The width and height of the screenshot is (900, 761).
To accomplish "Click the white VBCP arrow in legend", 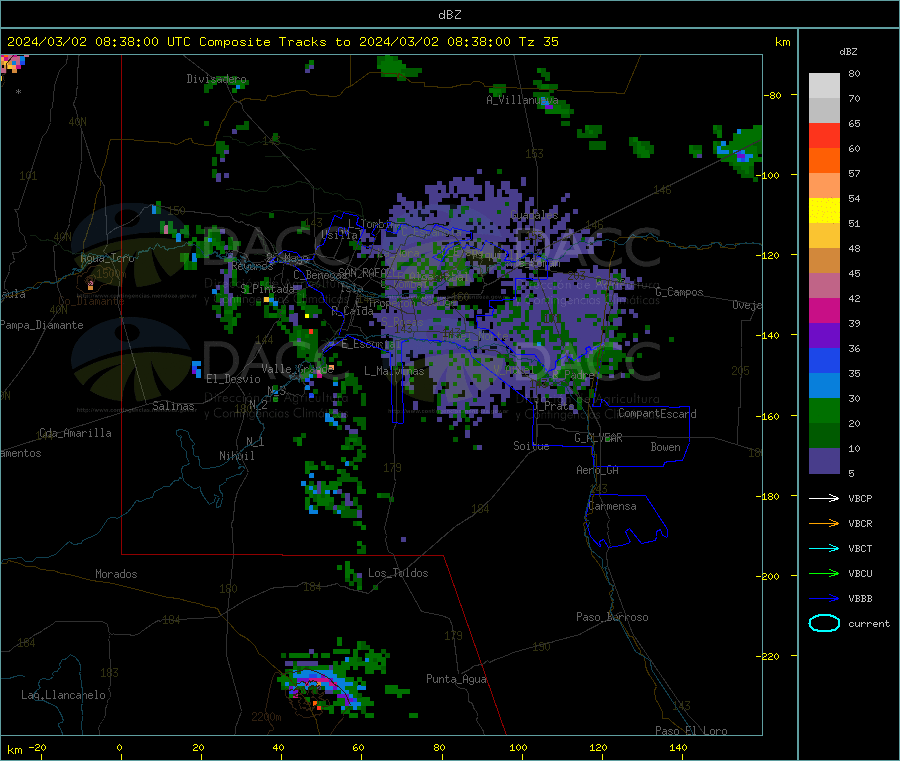I will tap(824, 498).
